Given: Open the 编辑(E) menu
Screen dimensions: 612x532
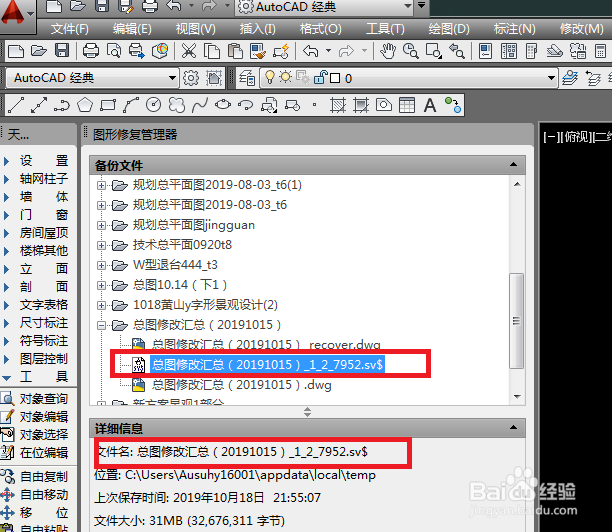Looking at the screenshot, I should click(132, 29).
